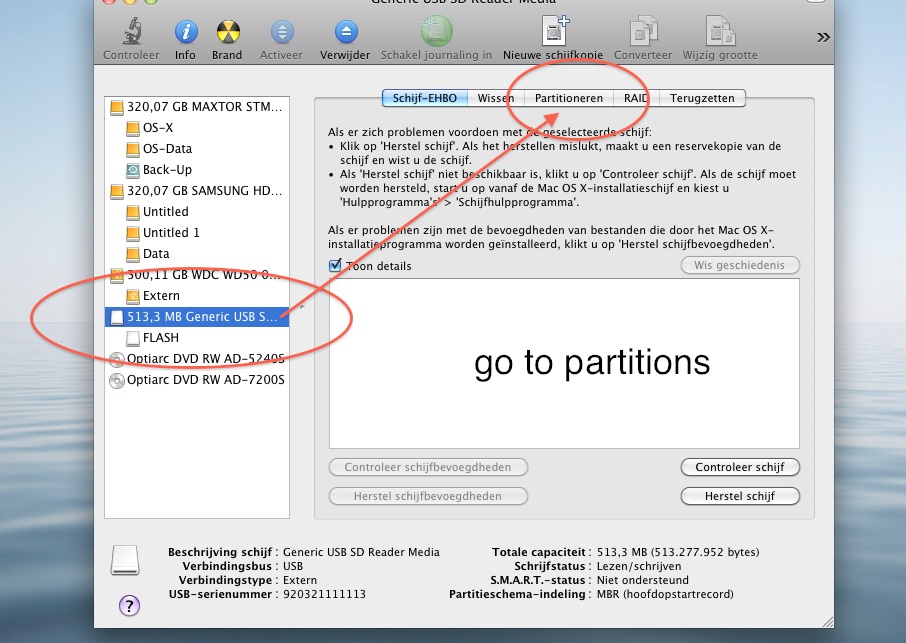Click the Converteer toolbar icon
This screenshot has width=906, height=643.
coord(643,32)
